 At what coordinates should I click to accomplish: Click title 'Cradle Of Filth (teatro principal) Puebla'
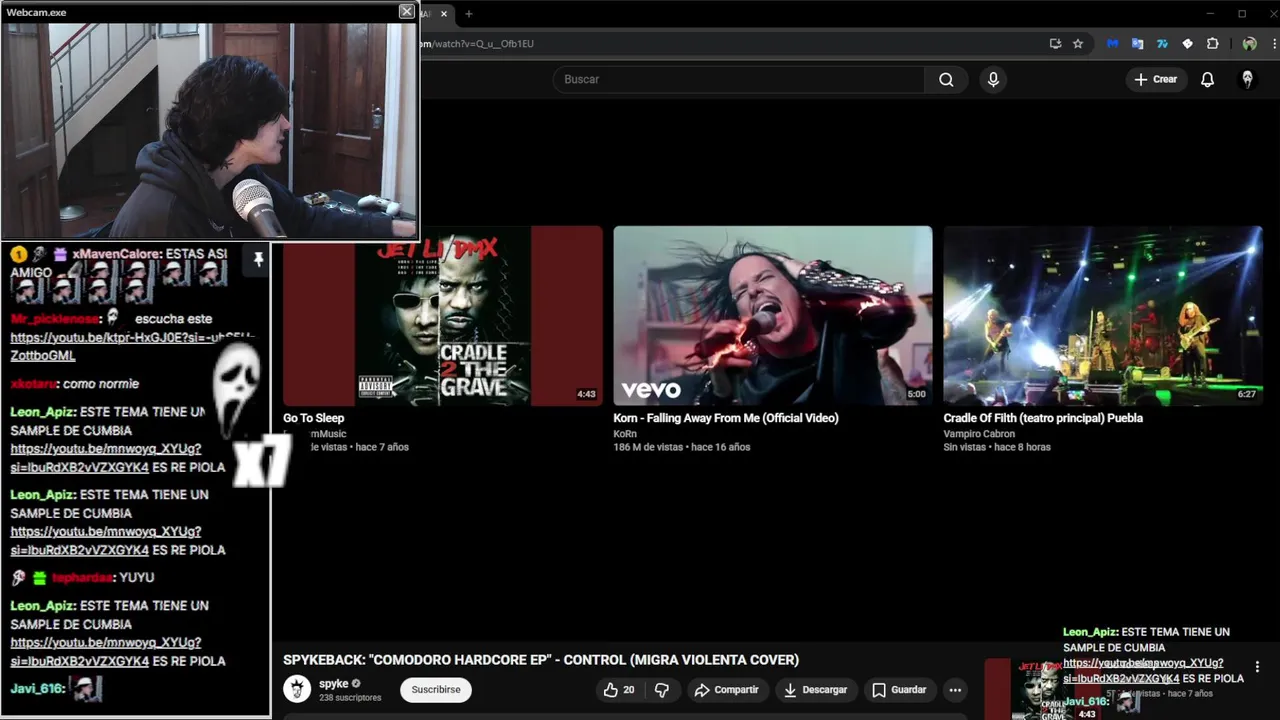pyautogui.click(x=1043, y=418)
